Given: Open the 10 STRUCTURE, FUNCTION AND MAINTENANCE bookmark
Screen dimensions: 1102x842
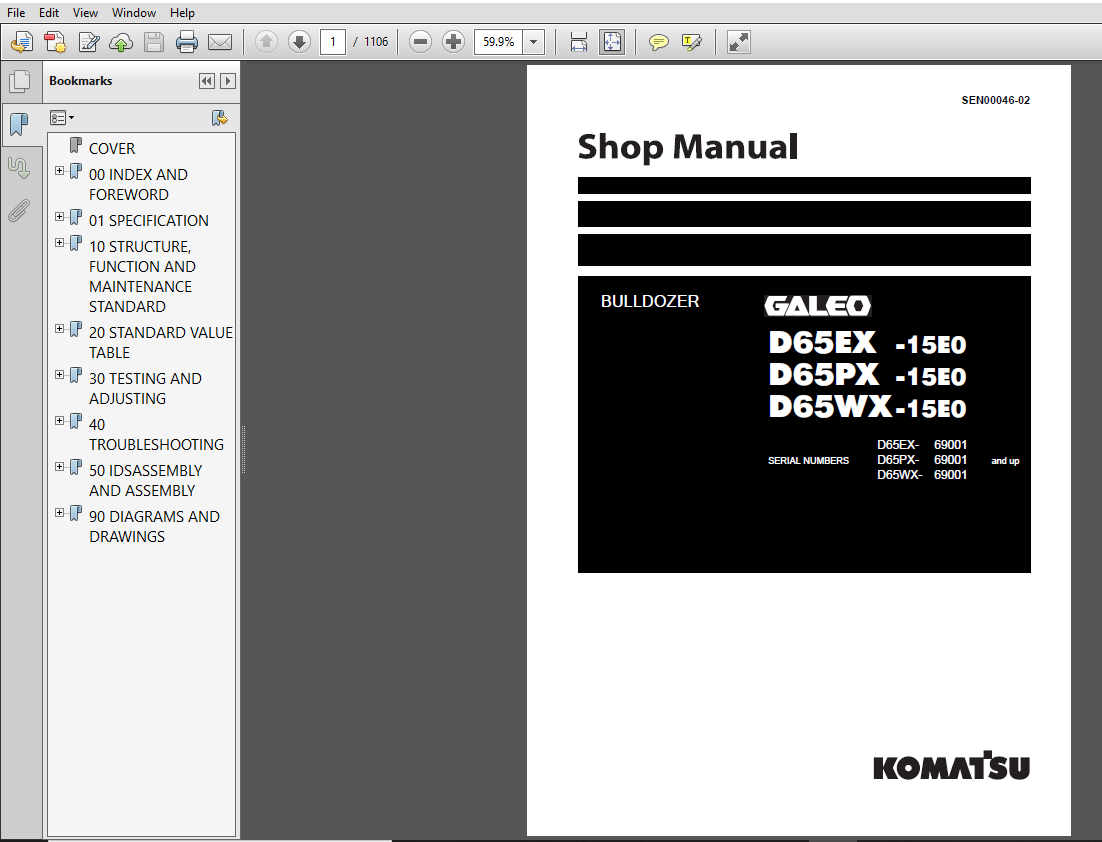Looking at the screenshot, I should [143, 277].
